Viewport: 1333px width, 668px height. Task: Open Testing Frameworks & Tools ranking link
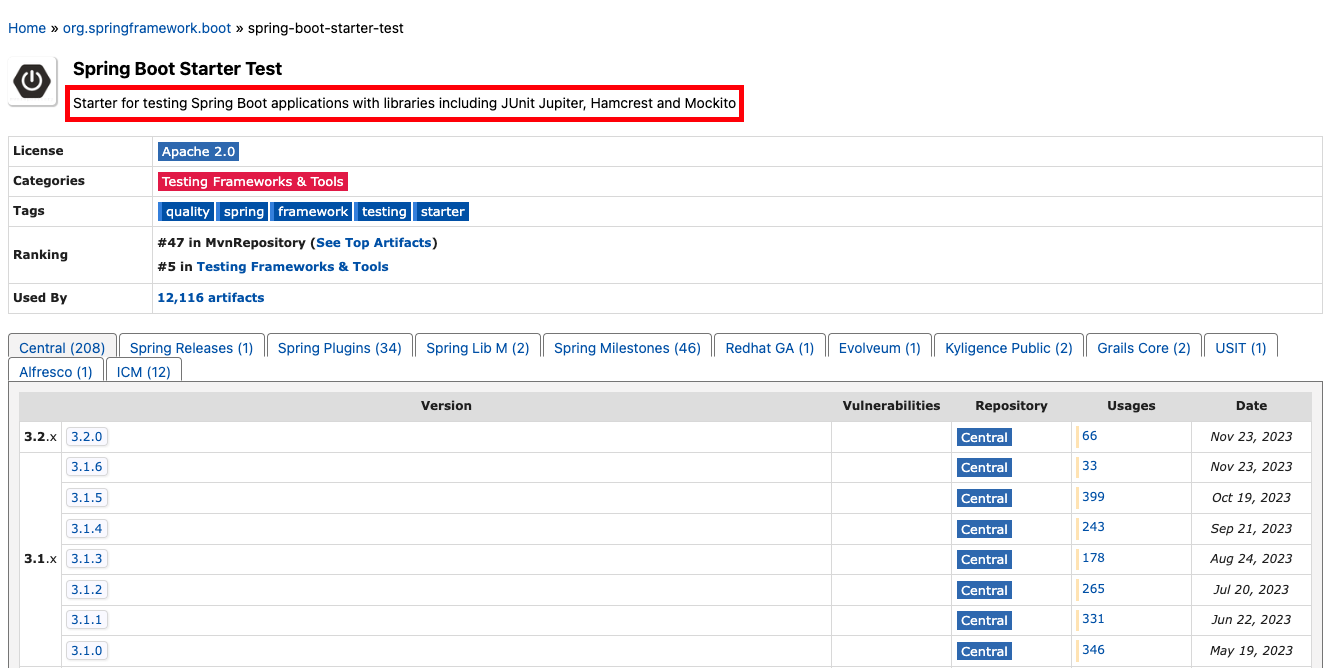292,267
